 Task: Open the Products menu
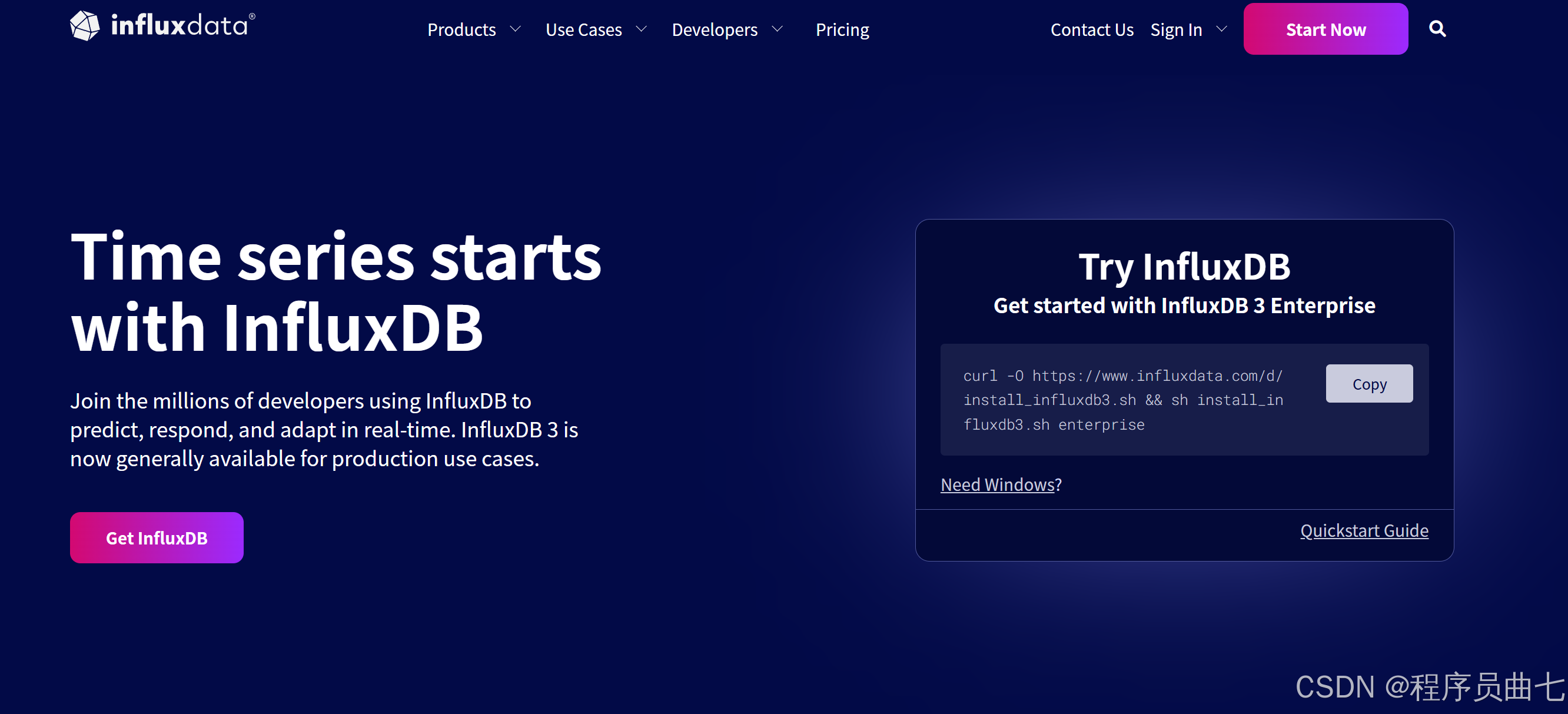pyautogui.click(x=461, y=29)
